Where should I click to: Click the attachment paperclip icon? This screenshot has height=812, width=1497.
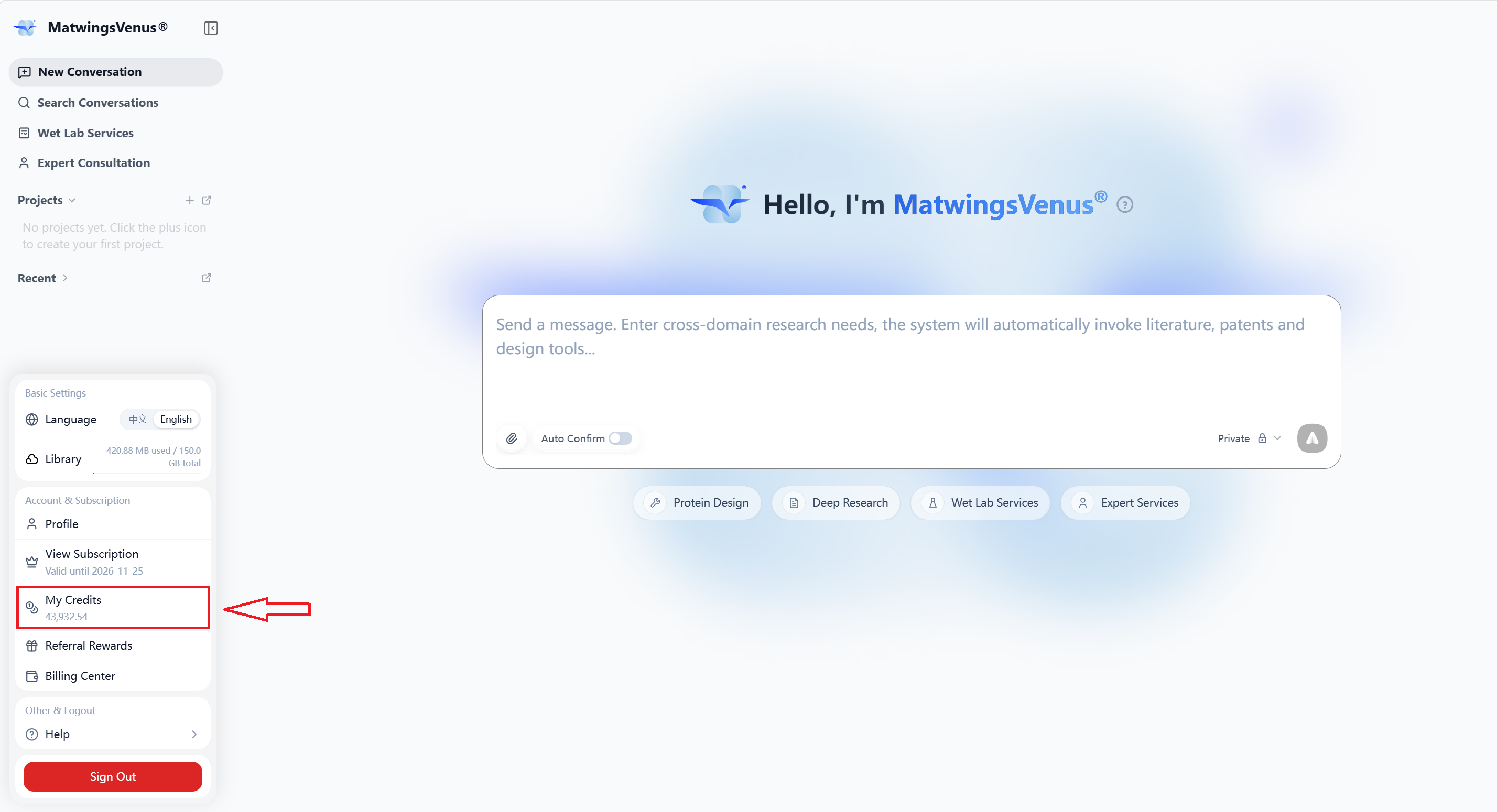tap(512, 438)
